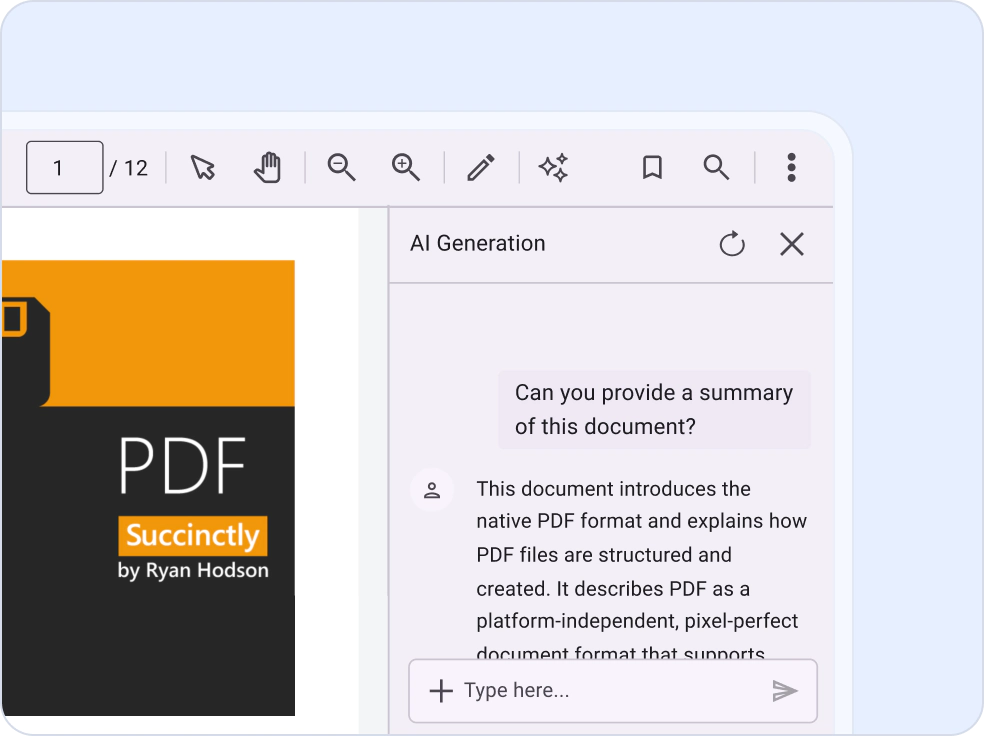Refresh the AI Generation conversation
Screen dimensions: 984x736
[x=732, y=244]
